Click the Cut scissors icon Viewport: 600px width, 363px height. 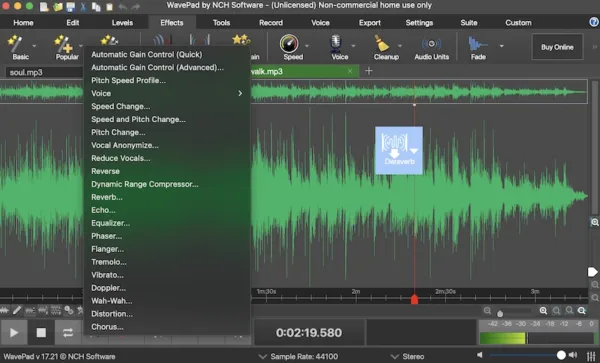(x=83, y=7)
